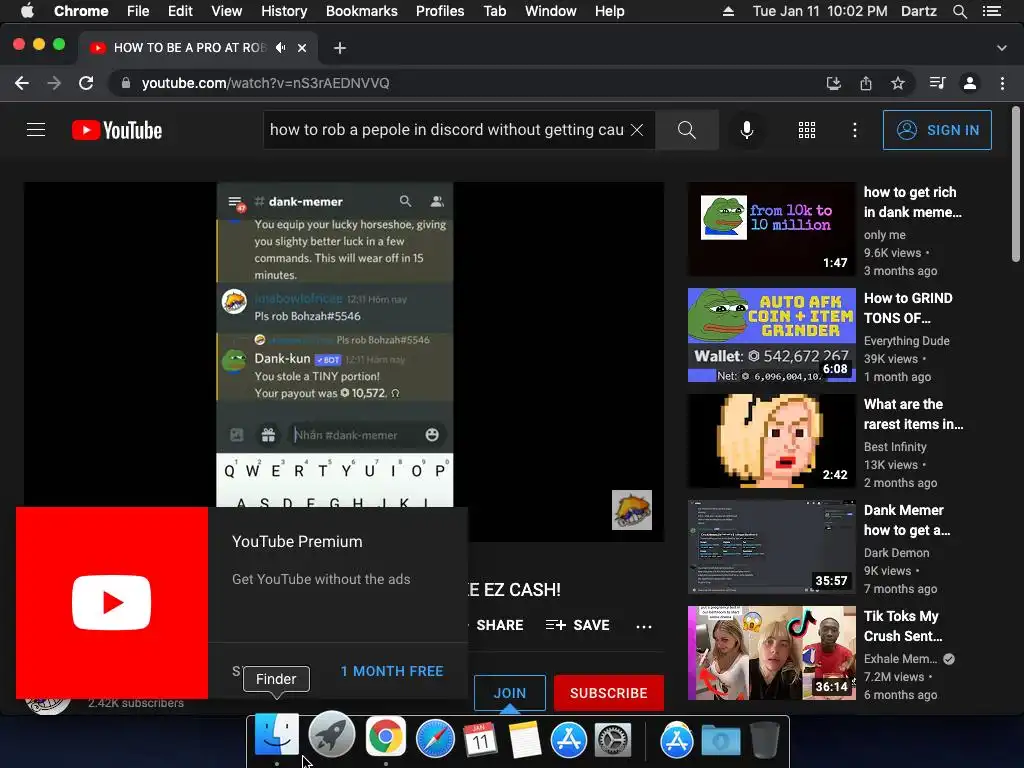Open Control Center in menu bar
The width and height of the screenshot is (1024, 768).
(x=992, y=11)
